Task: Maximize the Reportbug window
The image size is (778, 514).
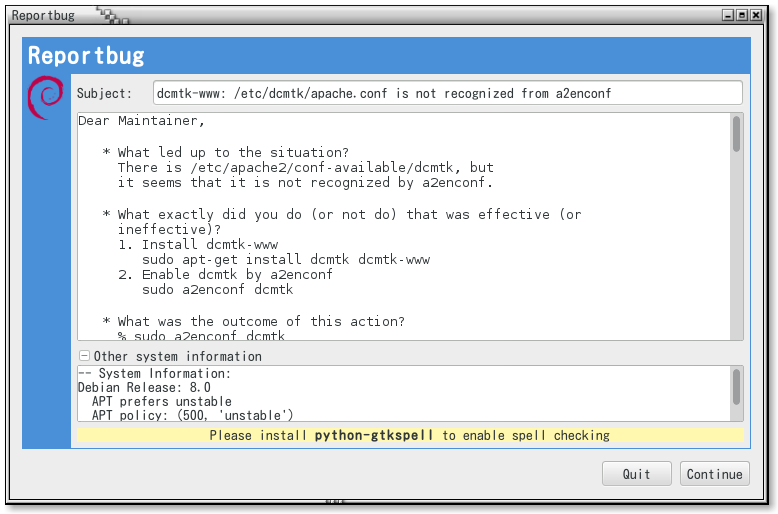Action: [742, 15]
